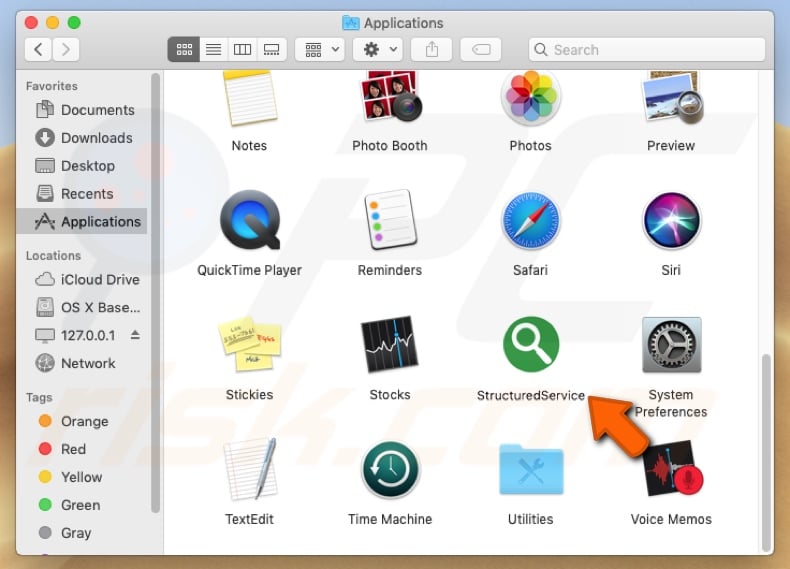
Task: Open the Action gear dropdown menu
Action: 378,49
